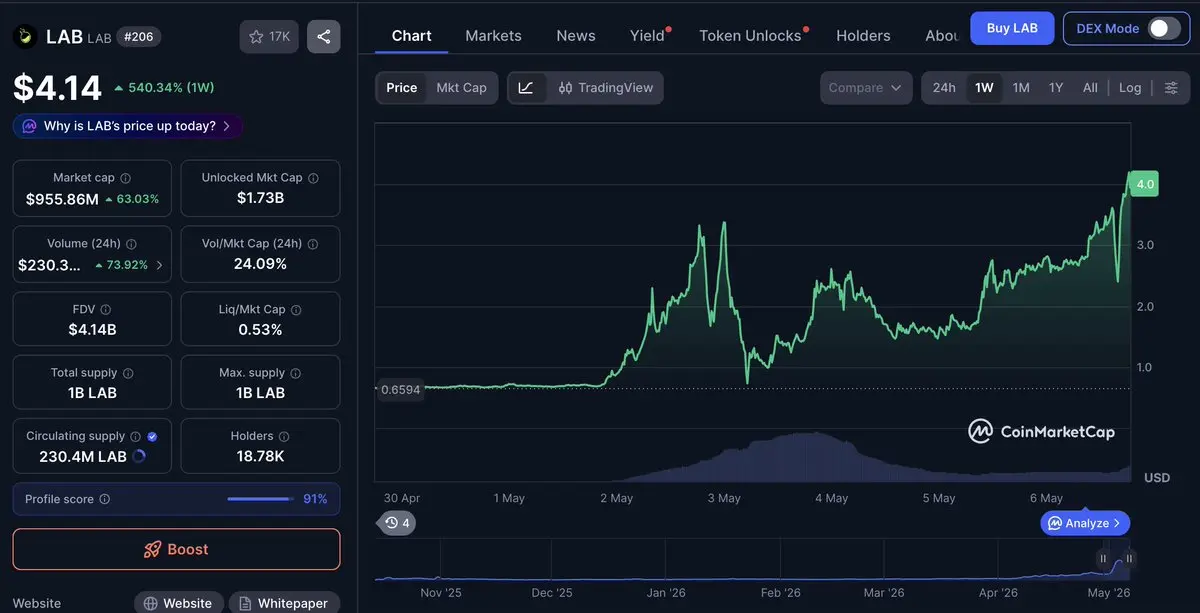
Task: Open Holders info icon
Action: 284,437
